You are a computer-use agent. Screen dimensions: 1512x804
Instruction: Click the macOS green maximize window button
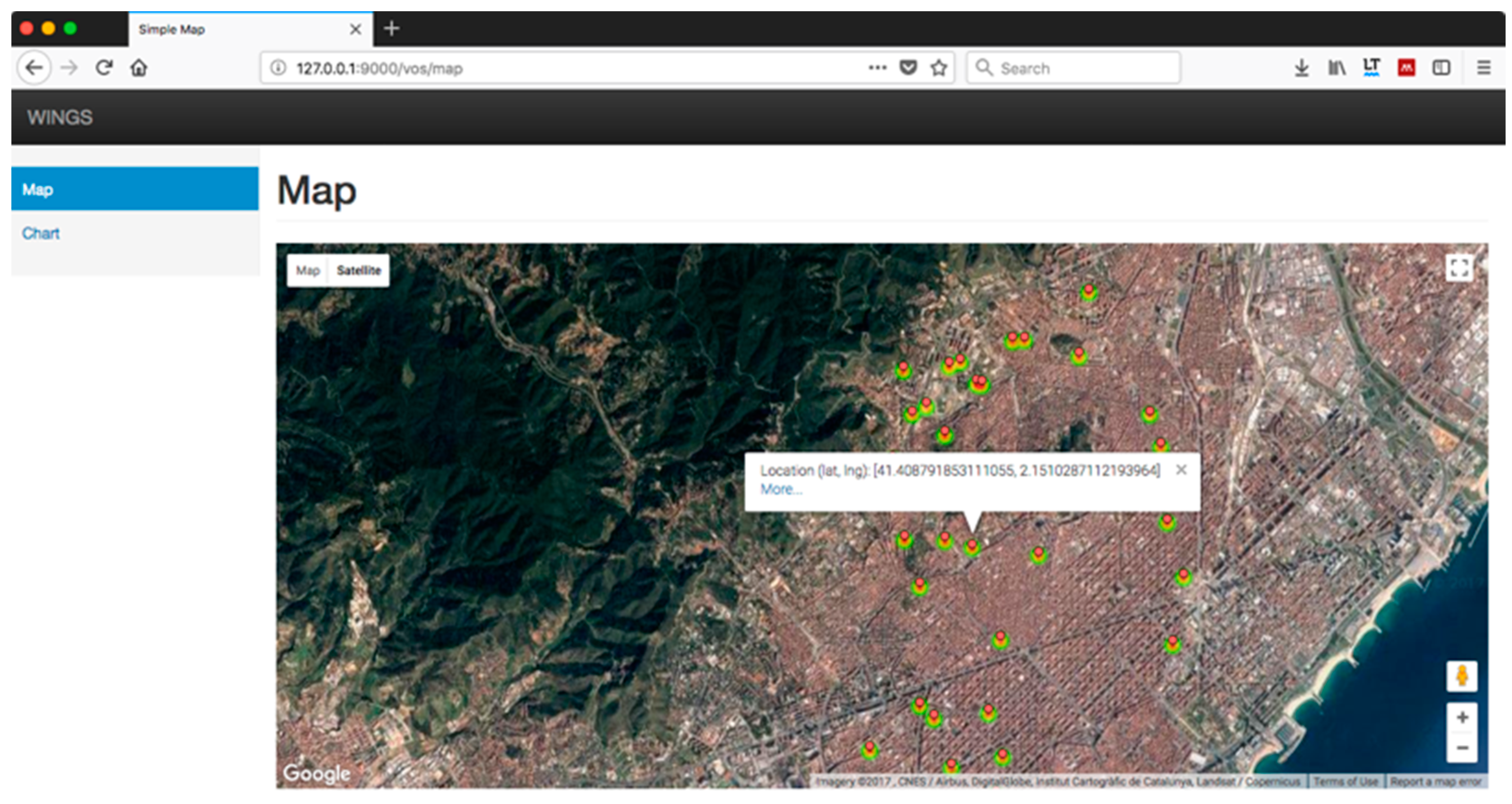[71, 28]
